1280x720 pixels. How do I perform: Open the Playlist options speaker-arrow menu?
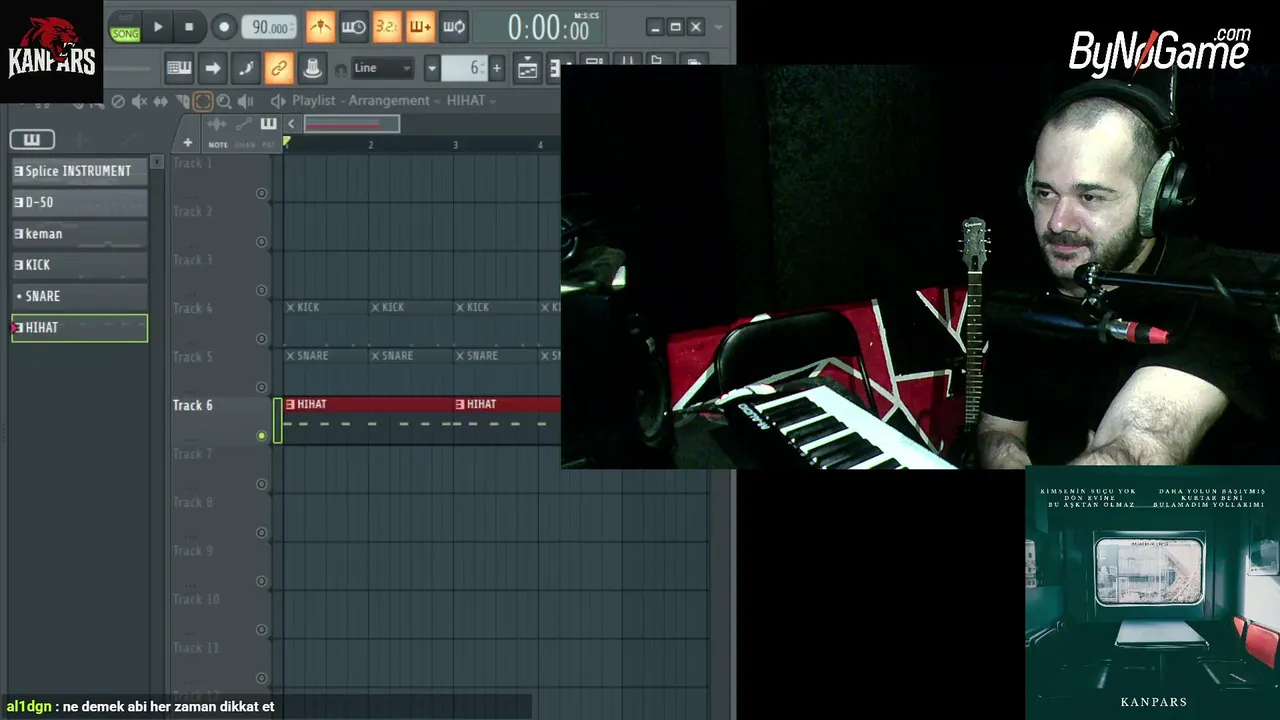point(278,101)
